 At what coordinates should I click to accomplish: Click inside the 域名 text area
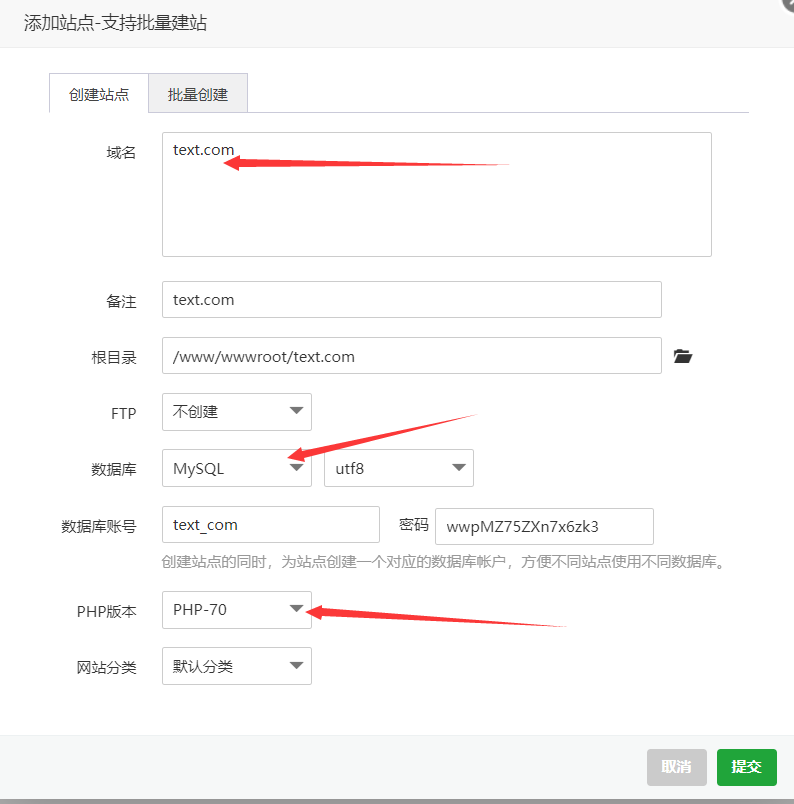436,194
